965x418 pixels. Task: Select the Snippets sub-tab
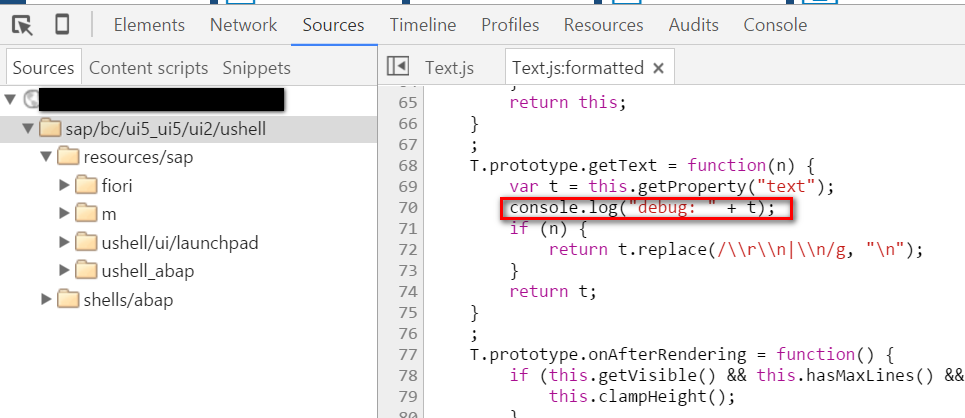pyautogui.click(x=257, y=68)
